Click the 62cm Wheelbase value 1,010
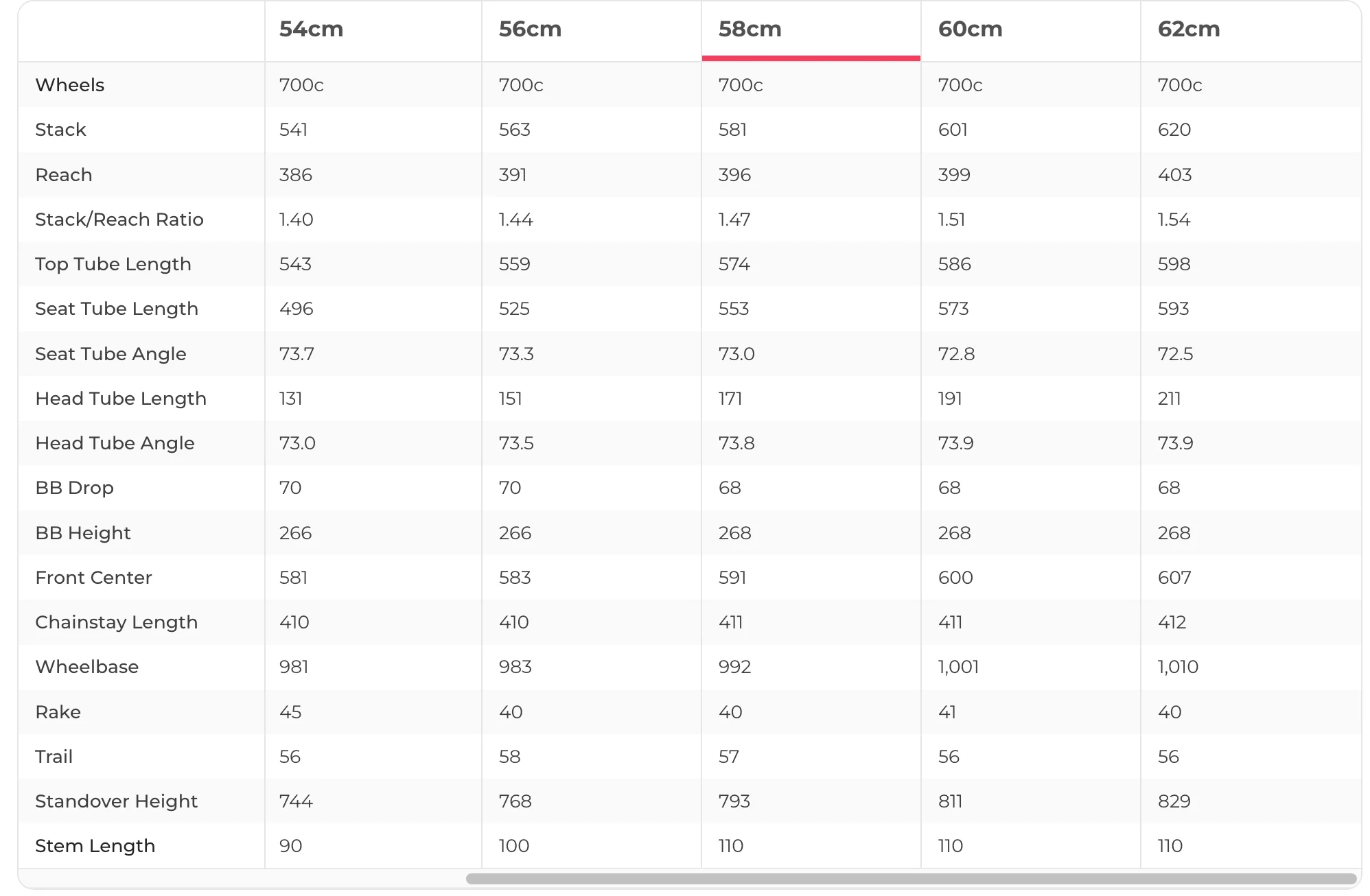This screenshot has width=1370, height=896. click(1178, 667)
